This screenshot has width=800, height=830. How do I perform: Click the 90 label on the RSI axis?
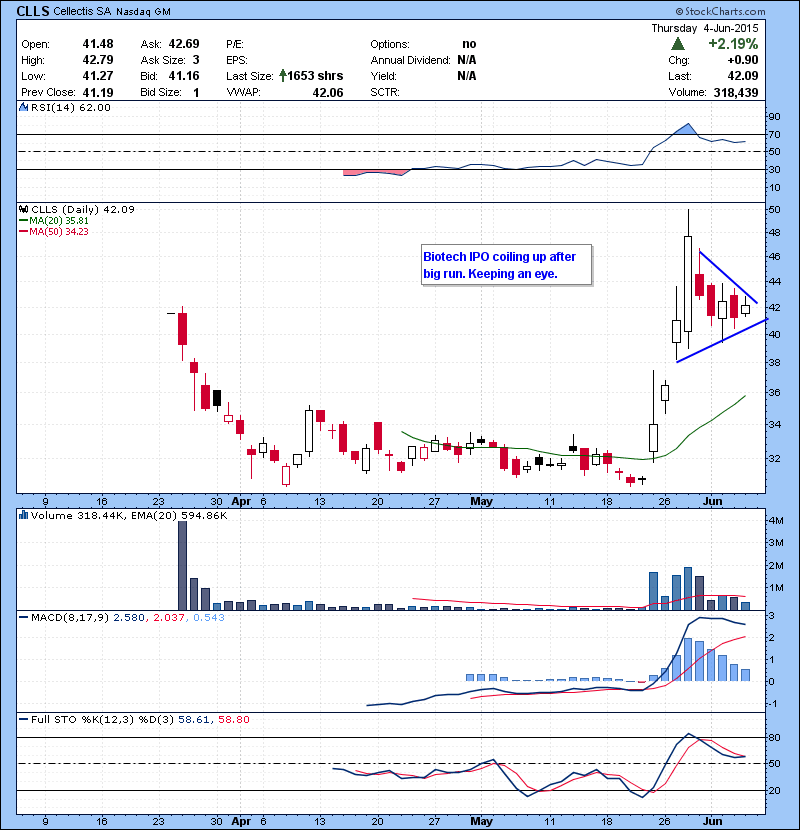point(774,117)
